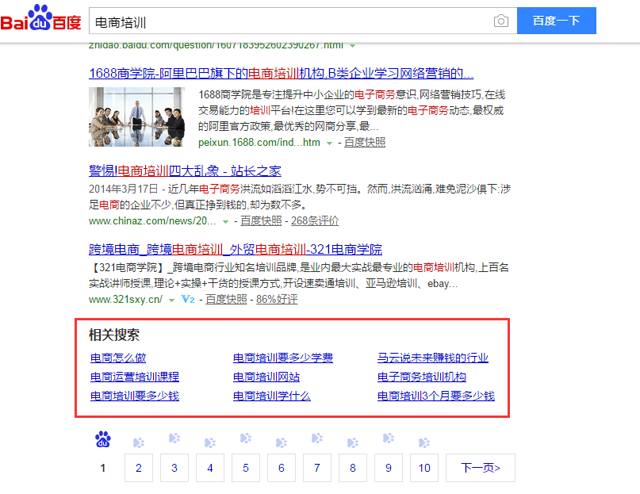Go to results page 5
This screenshot has height=494, width=640.
tap(245, 467)
